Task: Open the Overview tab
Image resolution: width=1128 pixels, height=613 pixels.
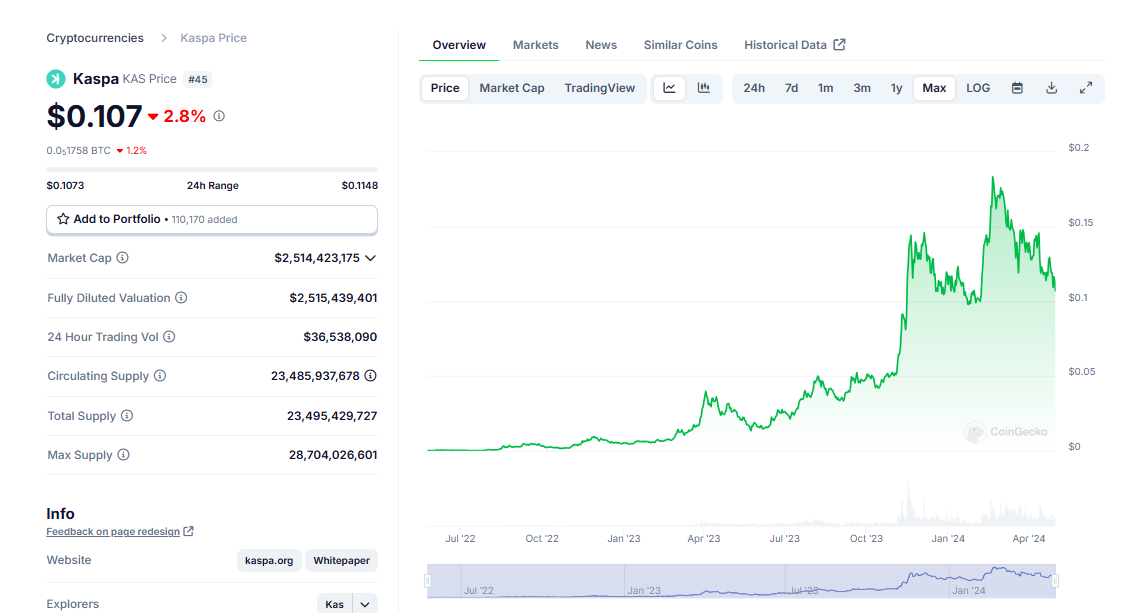Action: (x=459, y=45)
